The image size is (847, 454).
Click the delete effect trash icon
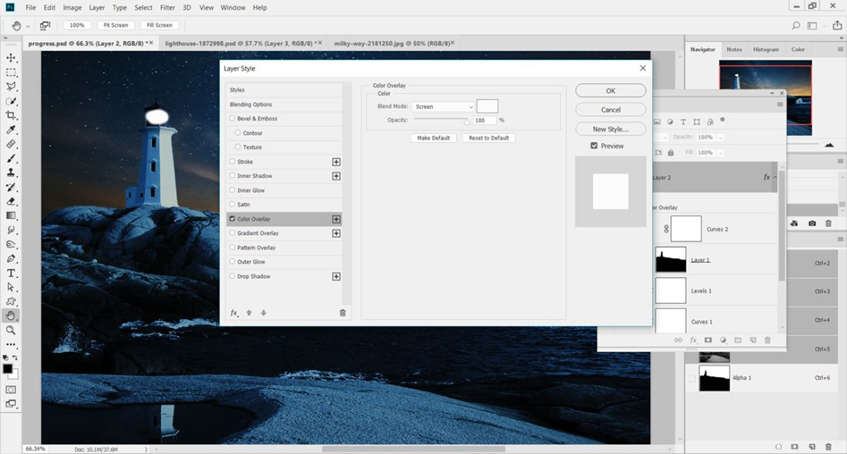[342, 313]
